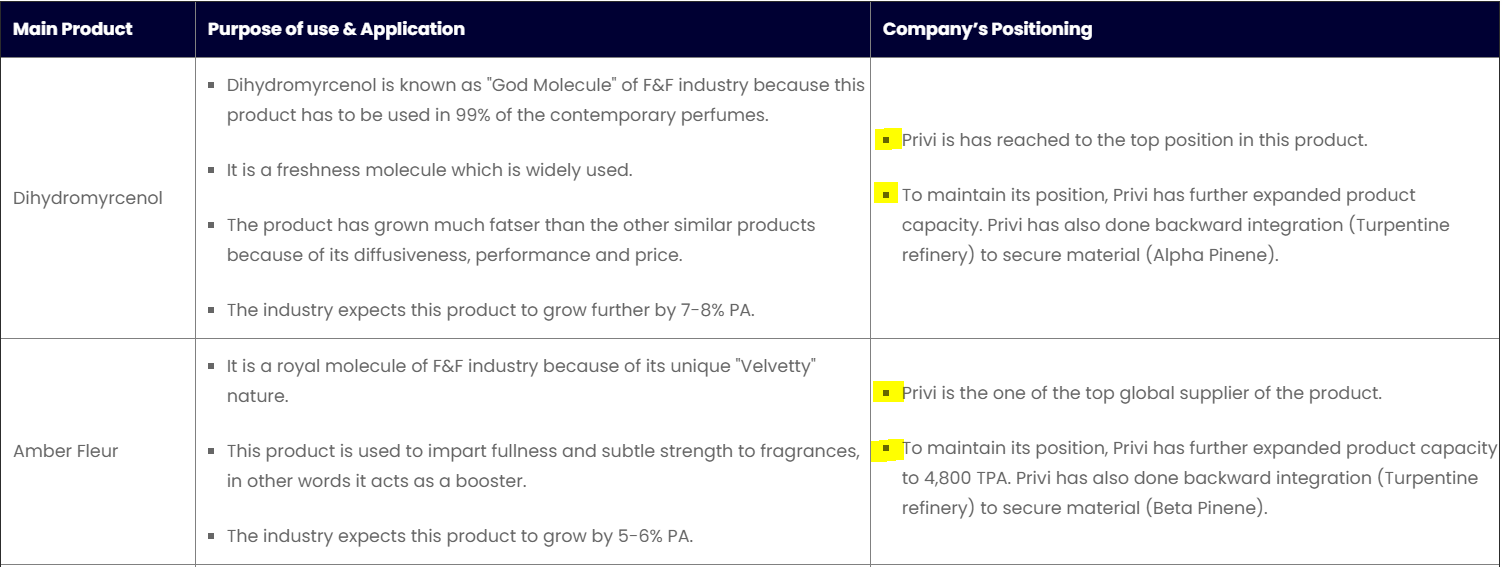The height and width of the screenshot is (567, 1502).
Task: Select the "Amber Fleur" product name cell
Action: coord(66,451)
